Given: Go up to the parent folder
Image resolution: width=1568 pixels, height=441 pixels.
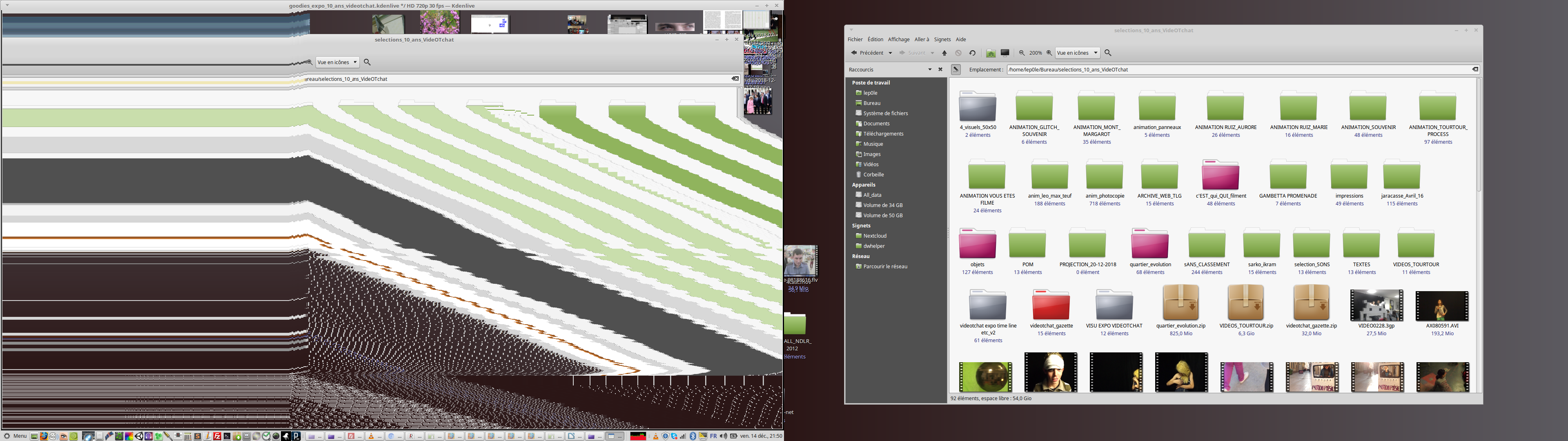Looking at the screenshot, I should click(x=944, y=53).
